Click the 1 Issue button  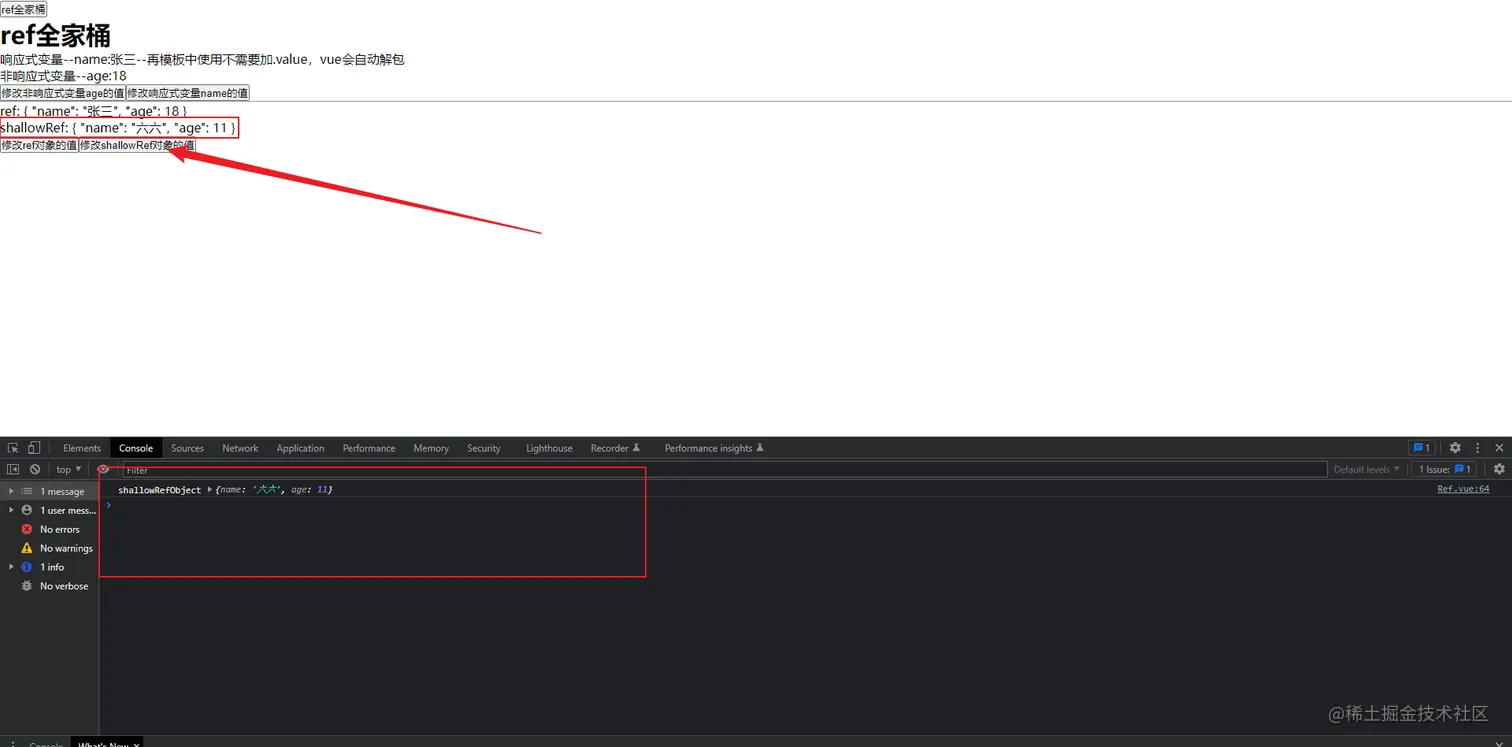(1445, 469)
